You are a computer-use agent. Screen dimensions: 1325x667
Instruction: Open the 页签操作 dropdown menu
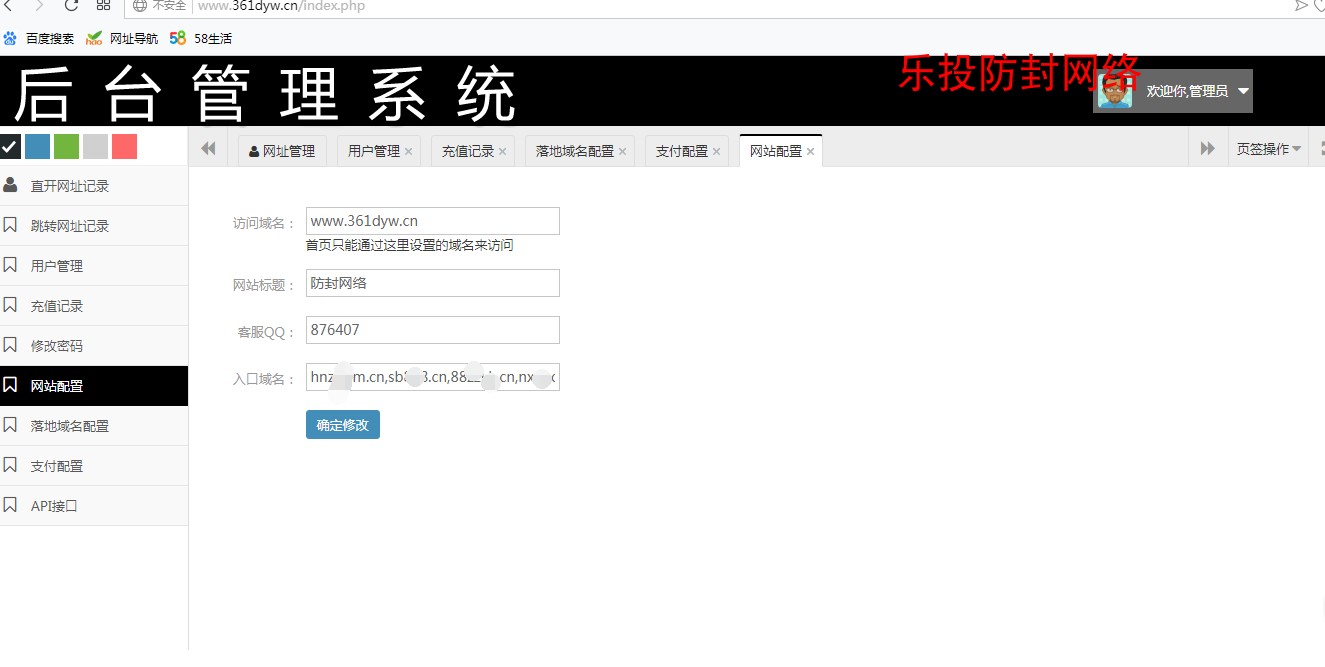(x=1268, y=149)
